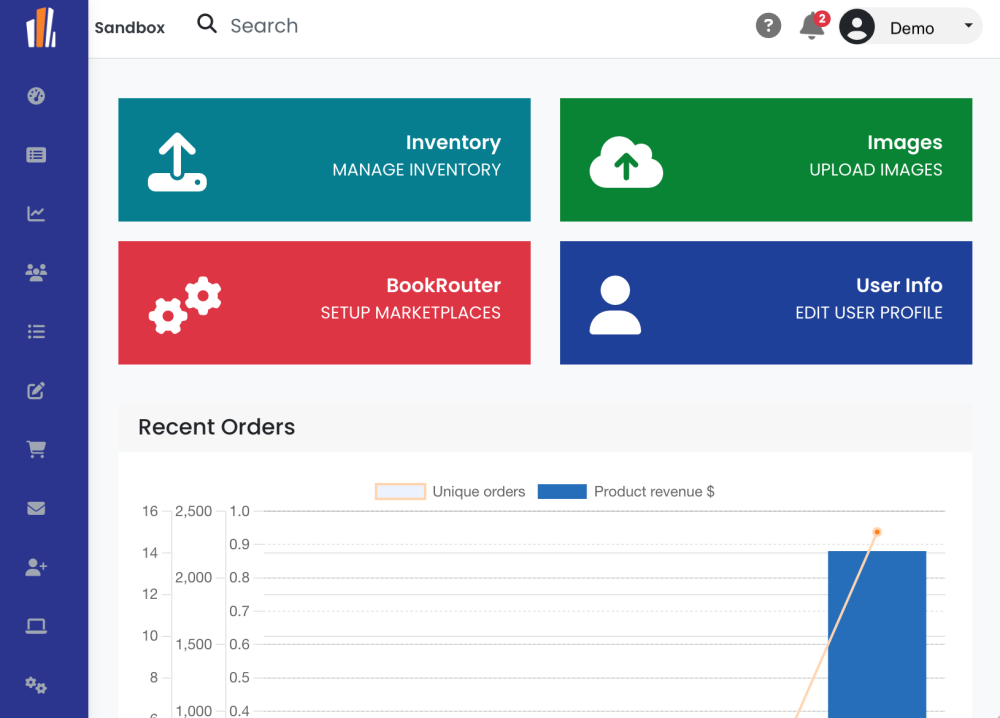This screenshot has width=1000, height=718.
Task: Select the dashboard speedometer icon
Action: (x=36, y=96)
